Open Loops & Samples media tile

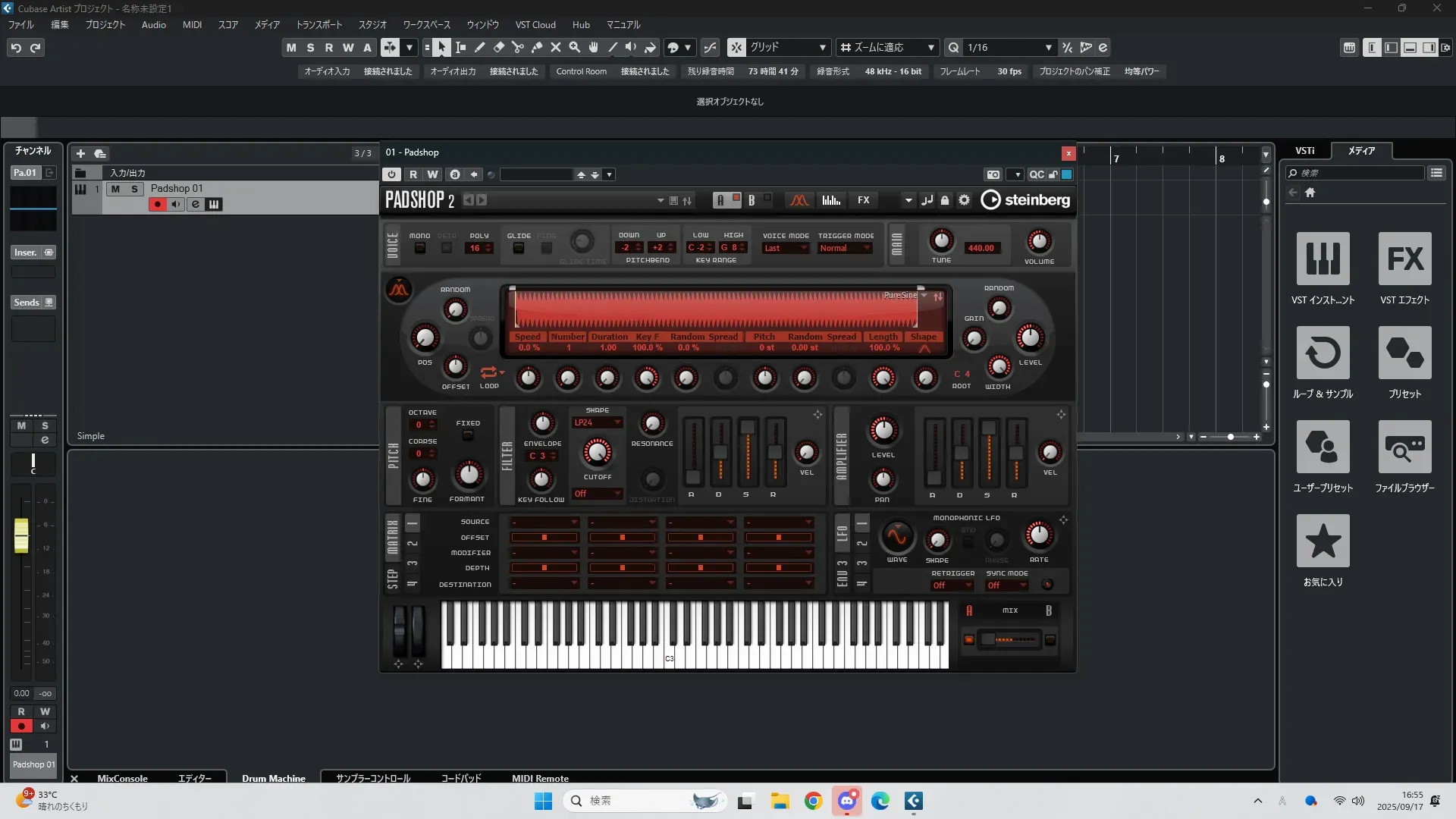pyautogui.click(x=1323, y=353)
